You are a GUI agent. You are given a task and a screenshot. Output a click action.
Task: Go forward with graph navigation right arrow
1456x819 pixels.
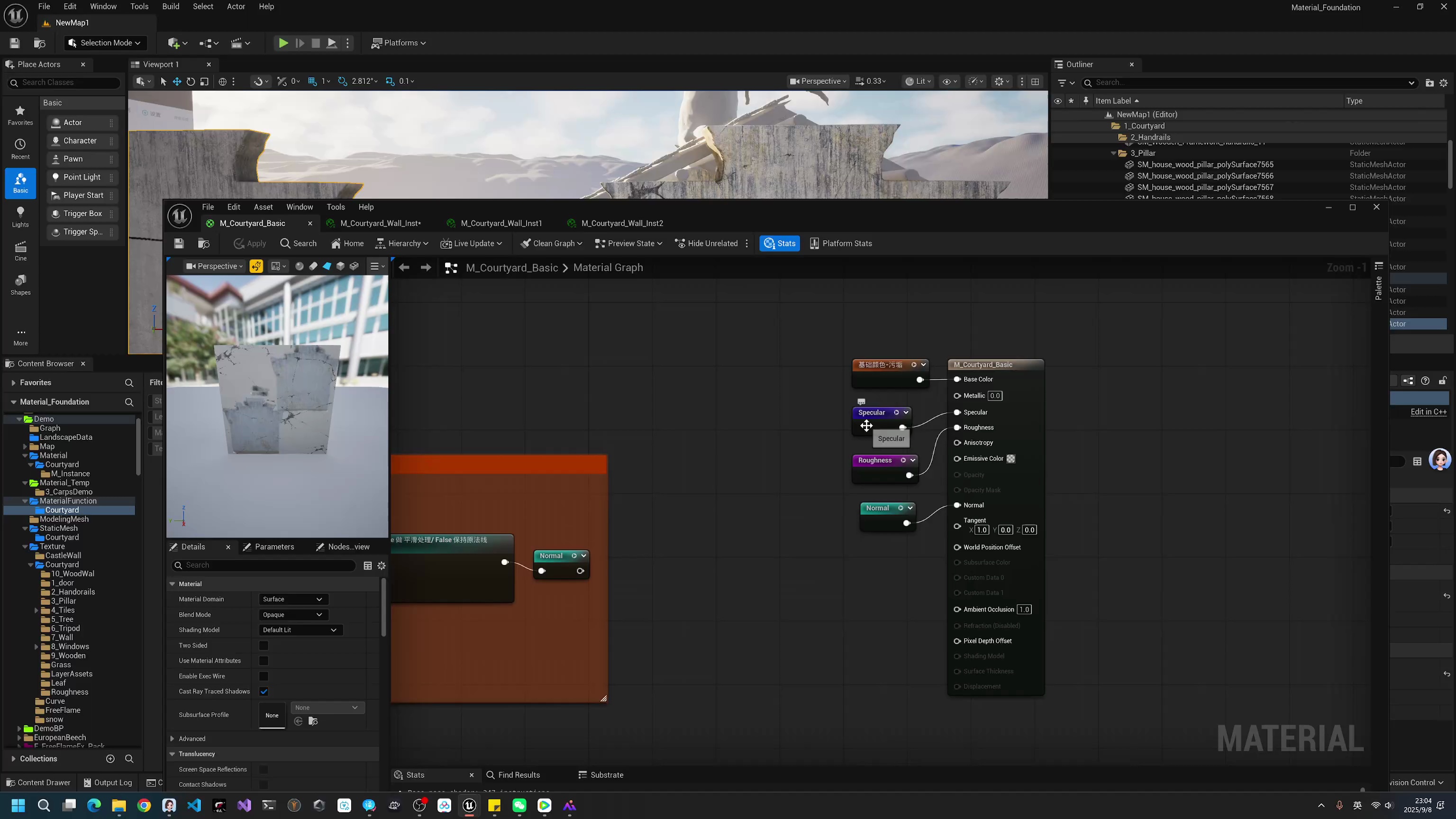point(426,268)
